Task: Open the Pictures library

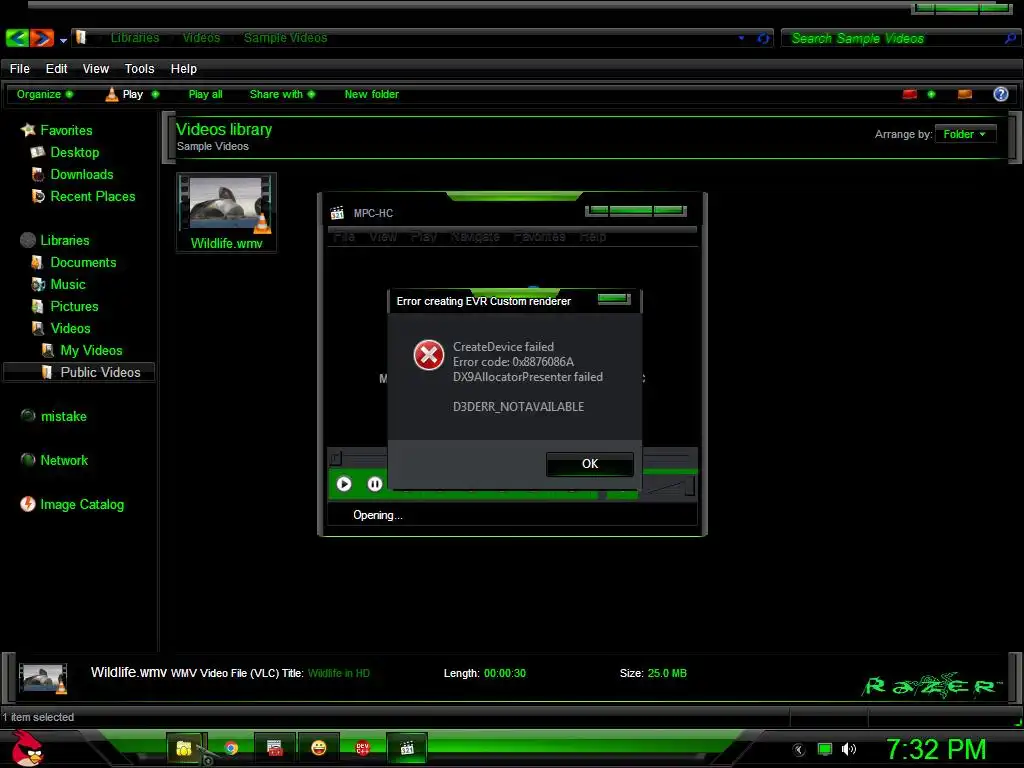Action: tap(74, 306)
